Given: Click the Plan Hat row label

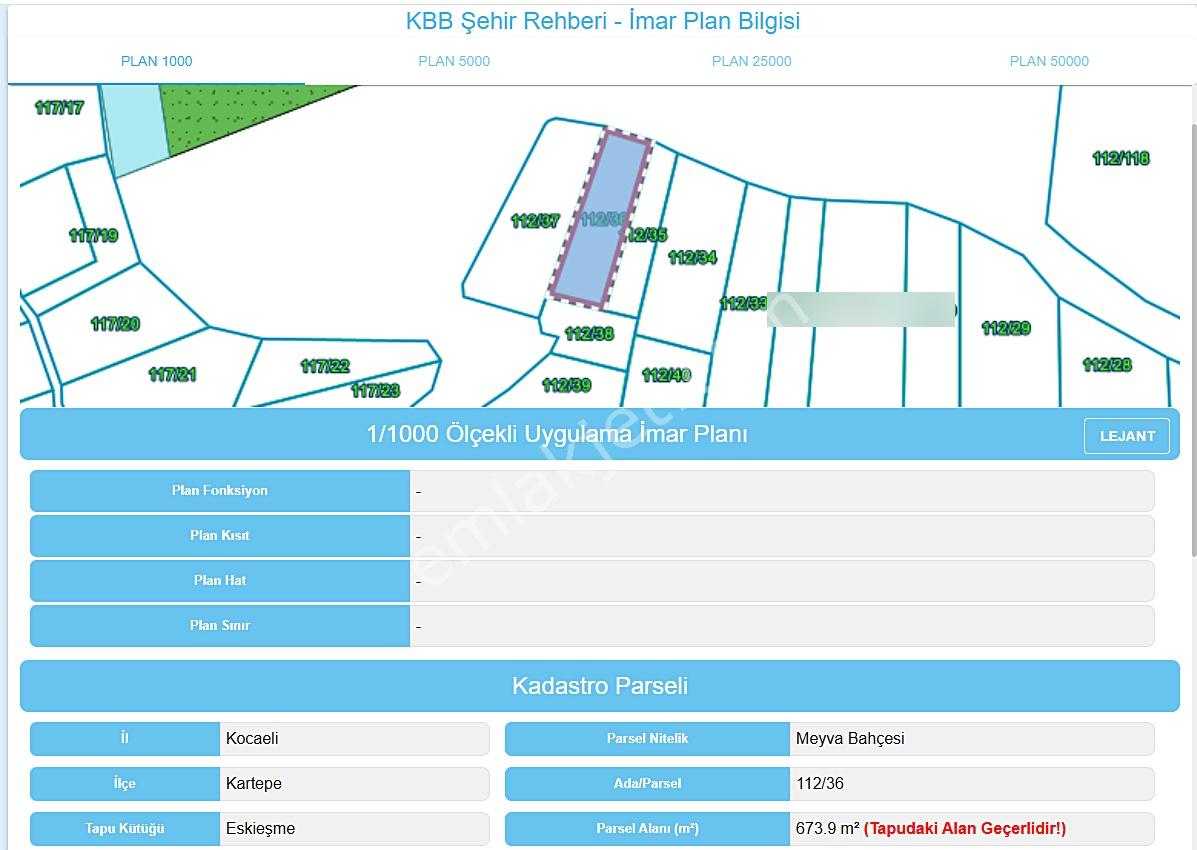Looking at the screenshot, I should tap(220, 580).
